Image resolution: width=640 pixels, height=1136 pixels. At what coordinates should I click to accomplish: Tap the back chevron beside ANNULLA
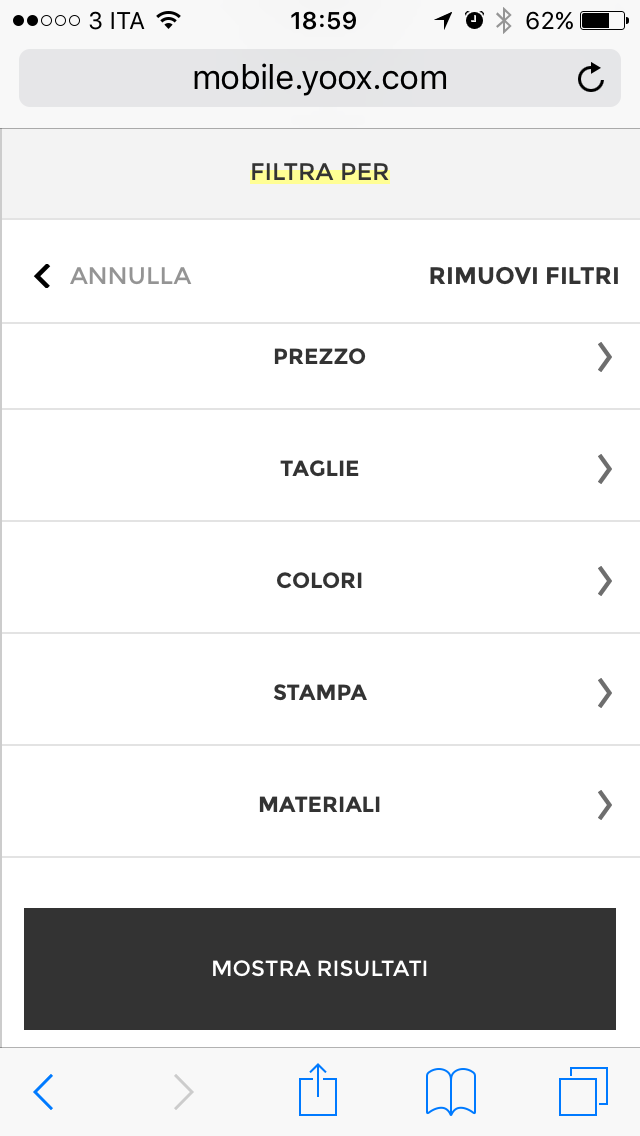(42, 276)
